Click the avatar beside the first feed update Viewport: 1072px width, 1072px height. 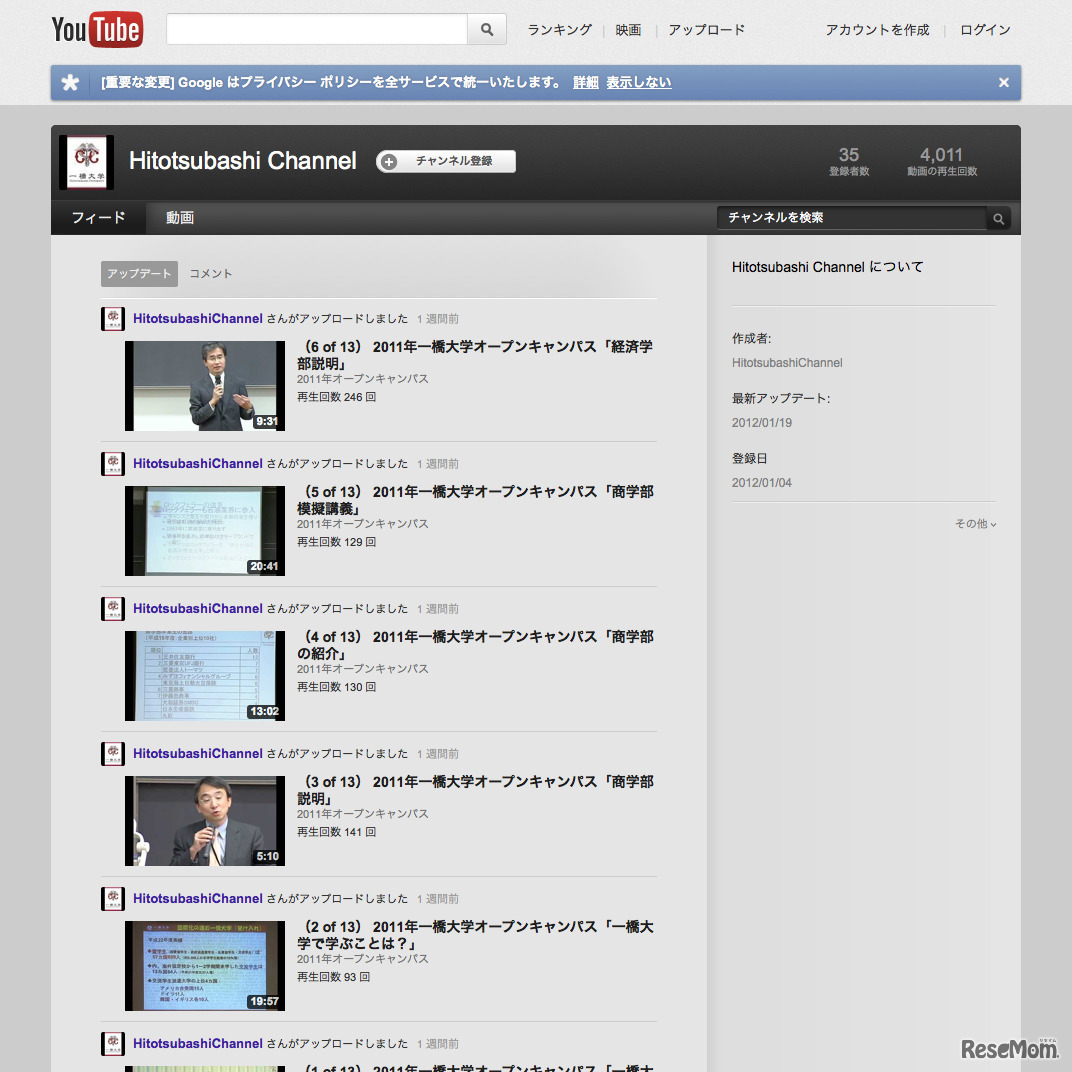(112, 318)
